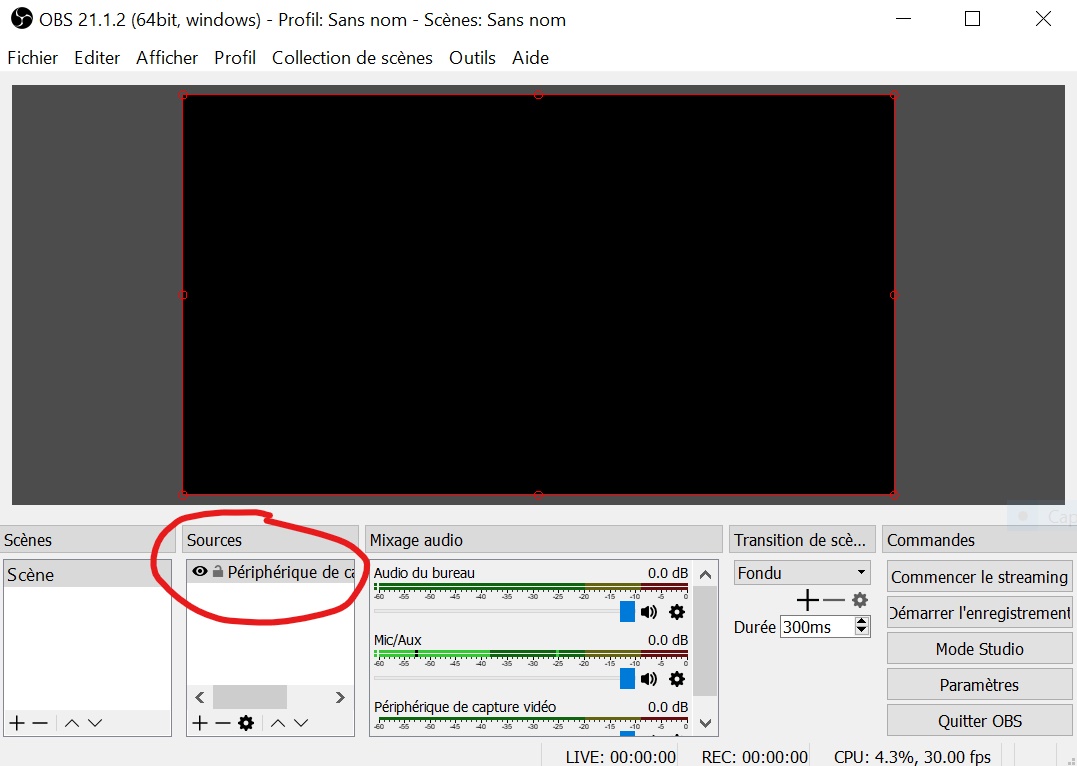Click Commencer le streaming button
The image size is (1077, 766).
pos(979,577)
